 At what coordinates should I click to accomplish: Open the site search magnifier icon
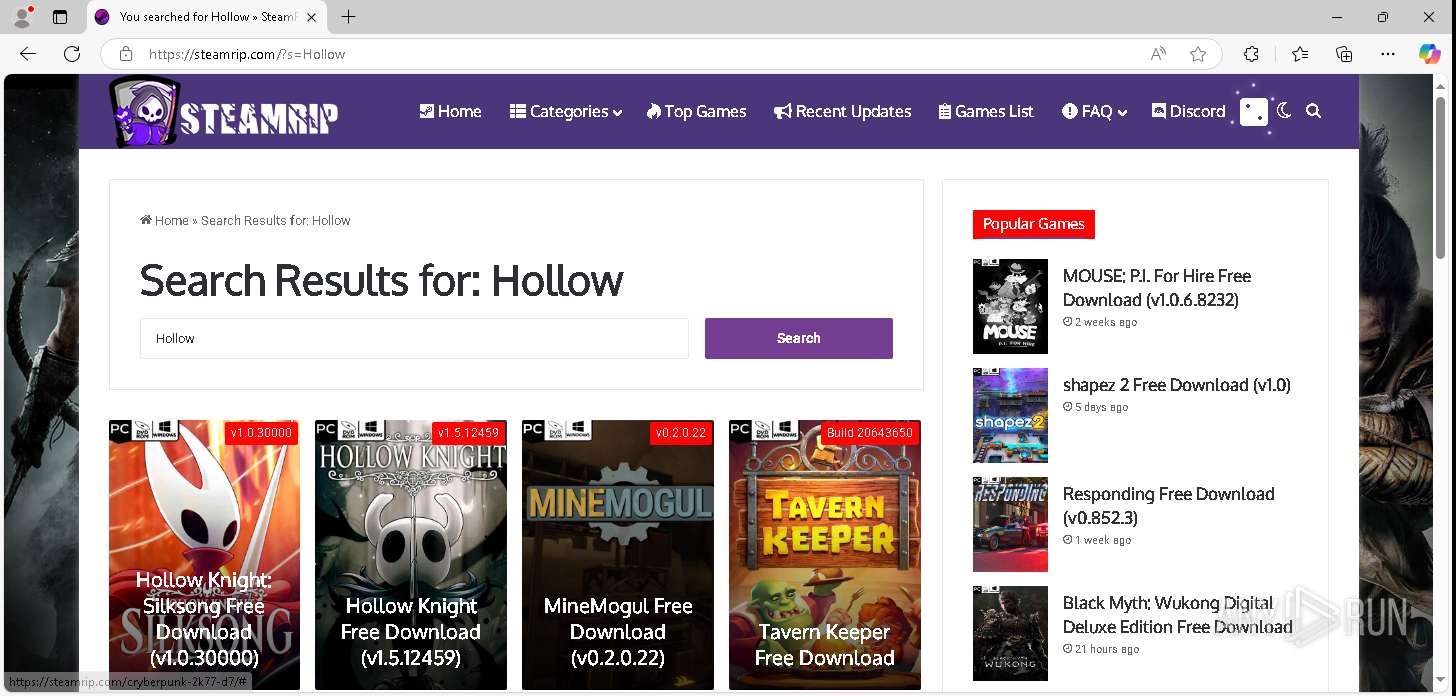pos(1314,111)
